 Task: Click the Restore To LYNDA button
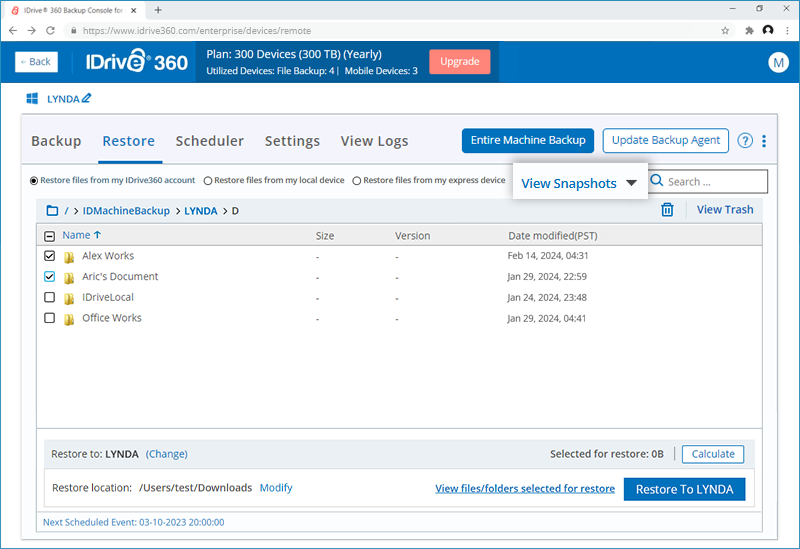coord(684,489)
